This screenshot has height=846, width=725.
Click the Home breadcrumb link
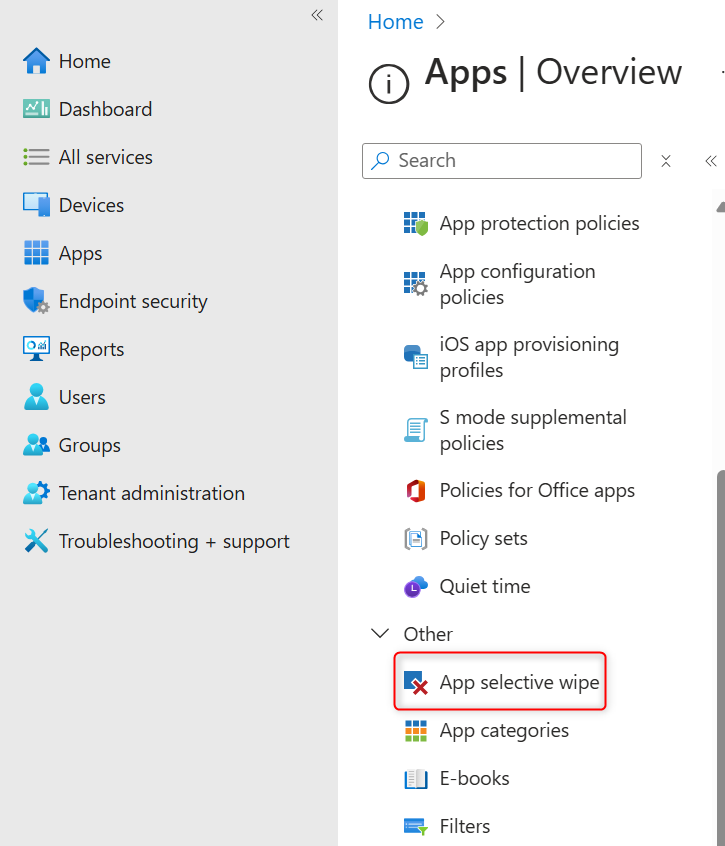coord(395,21)
